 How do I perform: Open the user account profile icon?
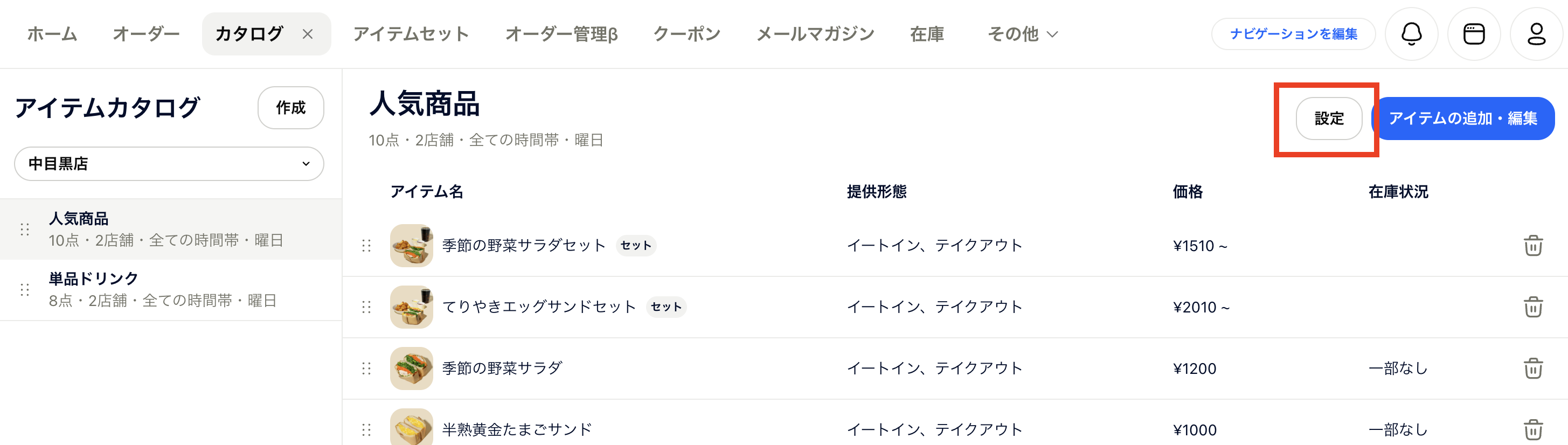coord(1536,34)
